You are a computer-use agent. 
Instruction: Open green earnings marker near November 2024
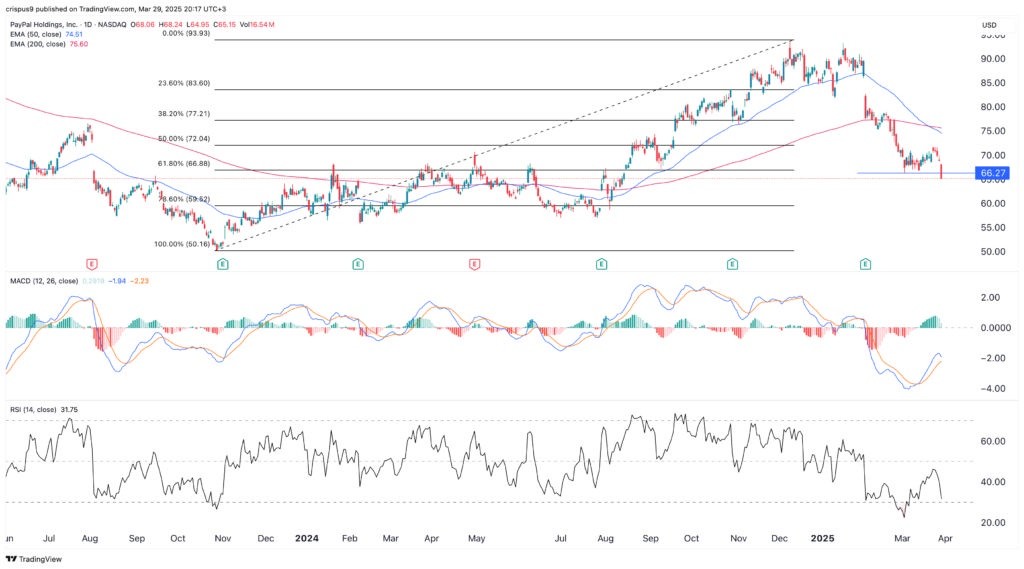click(733, 264)
